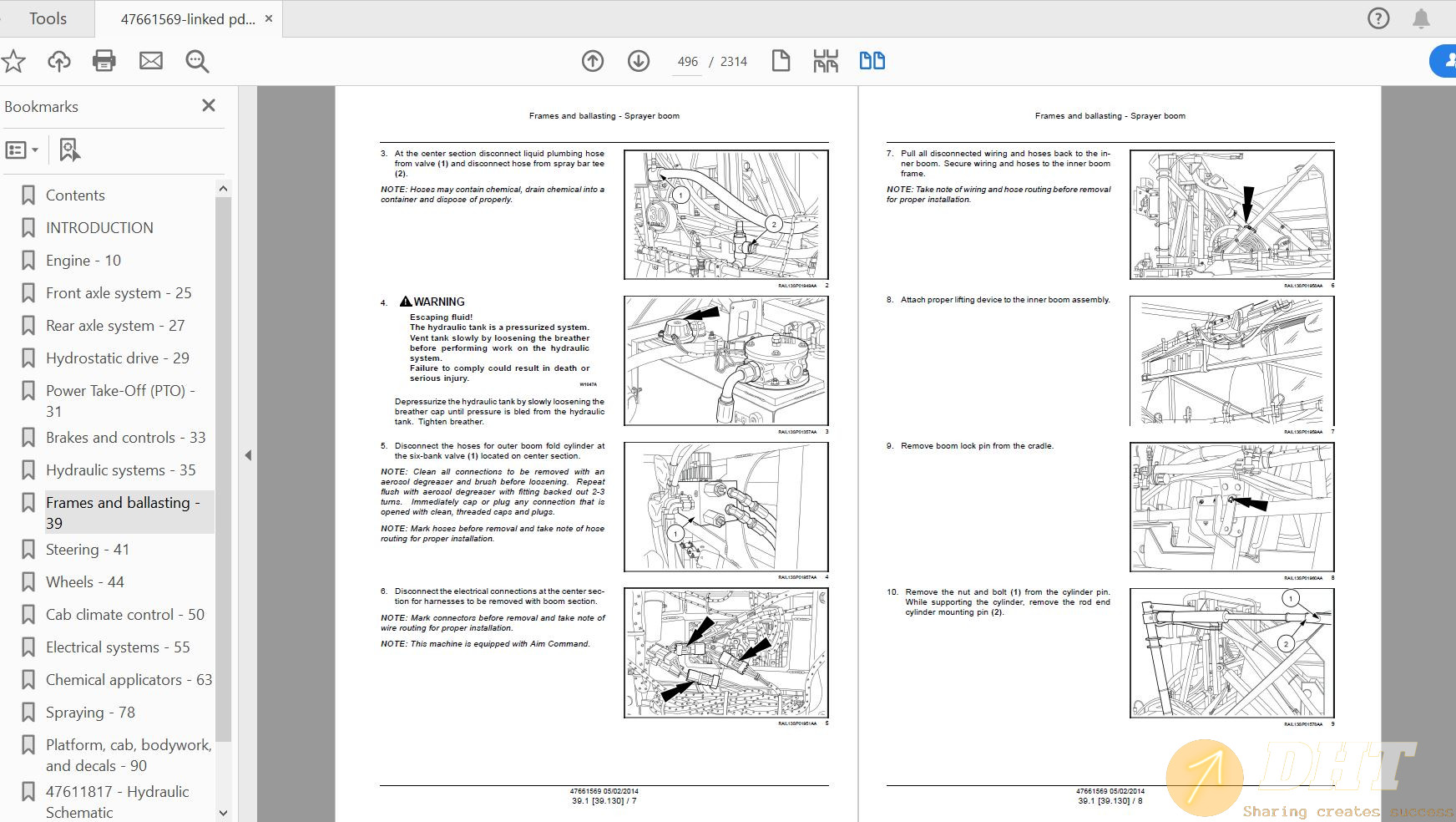Click boom lock pin illustration in step 9

pyautogui.click(x=1232, y=507)
